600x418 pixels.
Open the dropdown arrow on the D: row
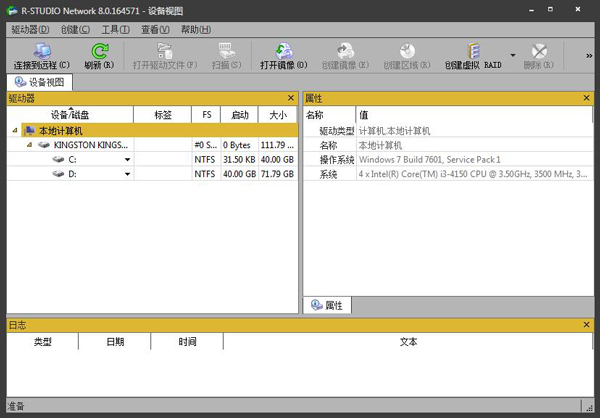pyautogui.click(x=127, y=174)
